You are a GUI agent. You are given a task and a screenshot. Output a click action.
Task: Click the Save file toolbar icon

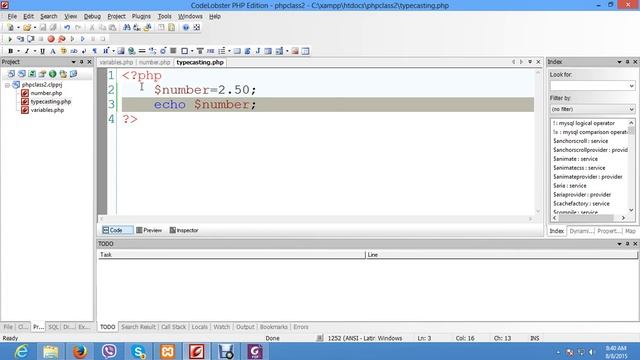click(43, 27)
